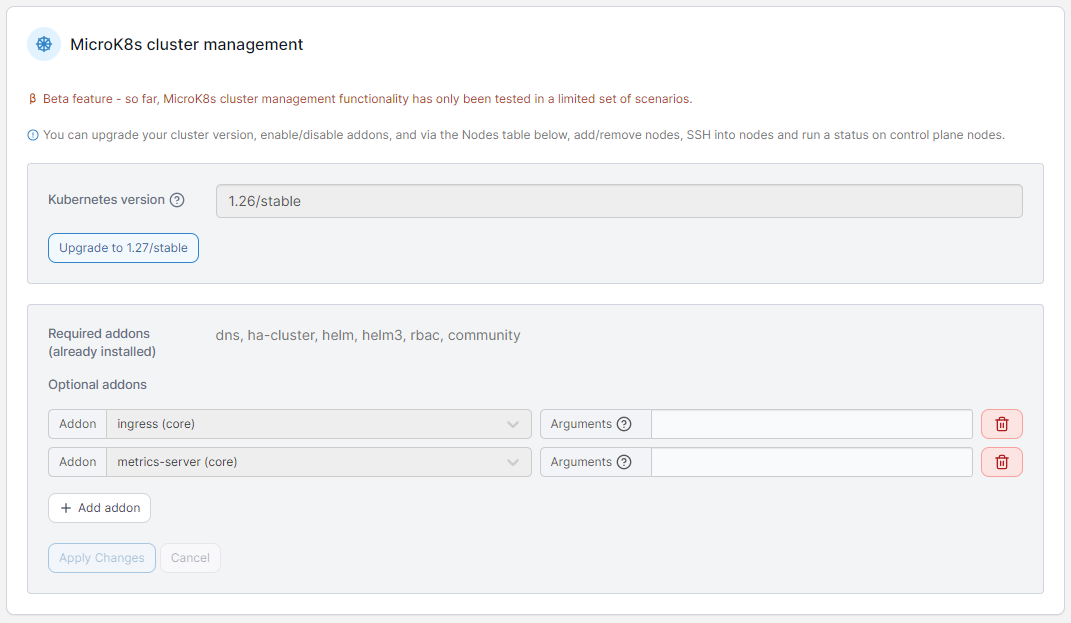Click the required addons list text
Image resolution: width=1071 pixels, height=623 pixels.
click(368, 335)
